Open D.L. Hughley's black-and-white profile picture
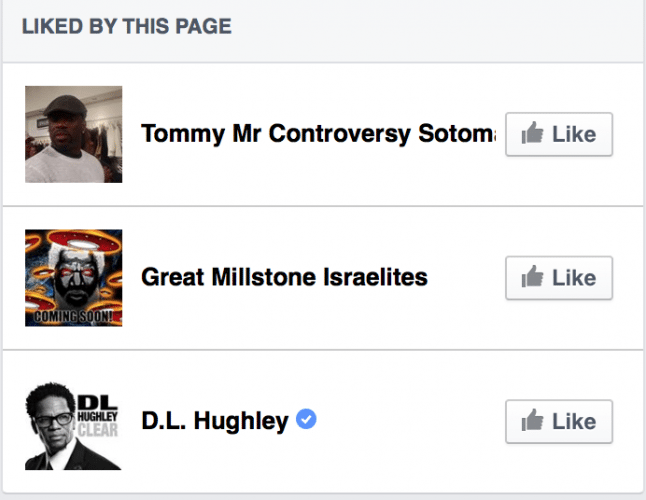This screenshot has width=646, height=500. coord(74,422)
